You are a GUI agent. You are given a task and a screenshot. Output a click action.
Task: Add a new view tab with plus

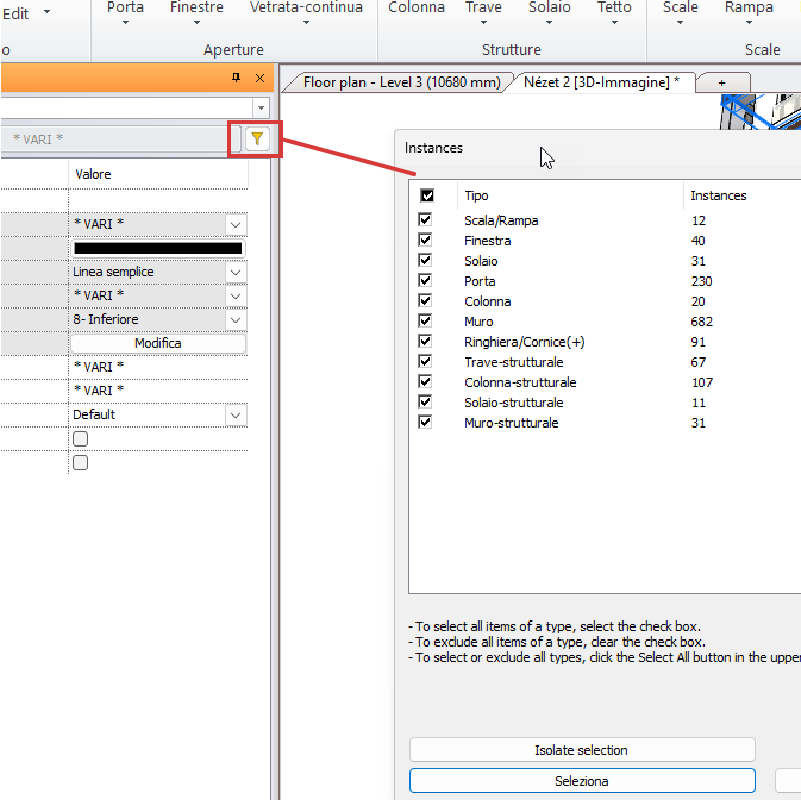[x=721, y=82]
